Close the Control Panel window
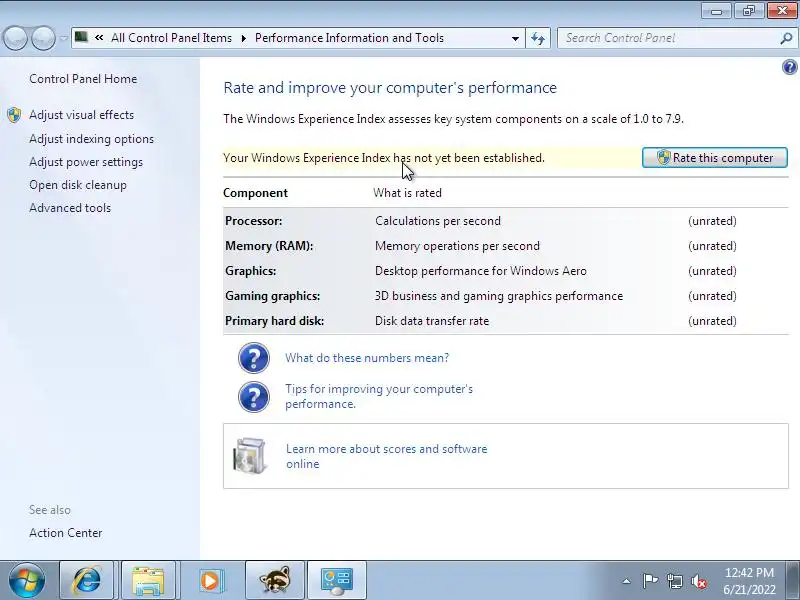Image resolution: width=800 pixels, height=600 pixels. (x=782, y=11)
